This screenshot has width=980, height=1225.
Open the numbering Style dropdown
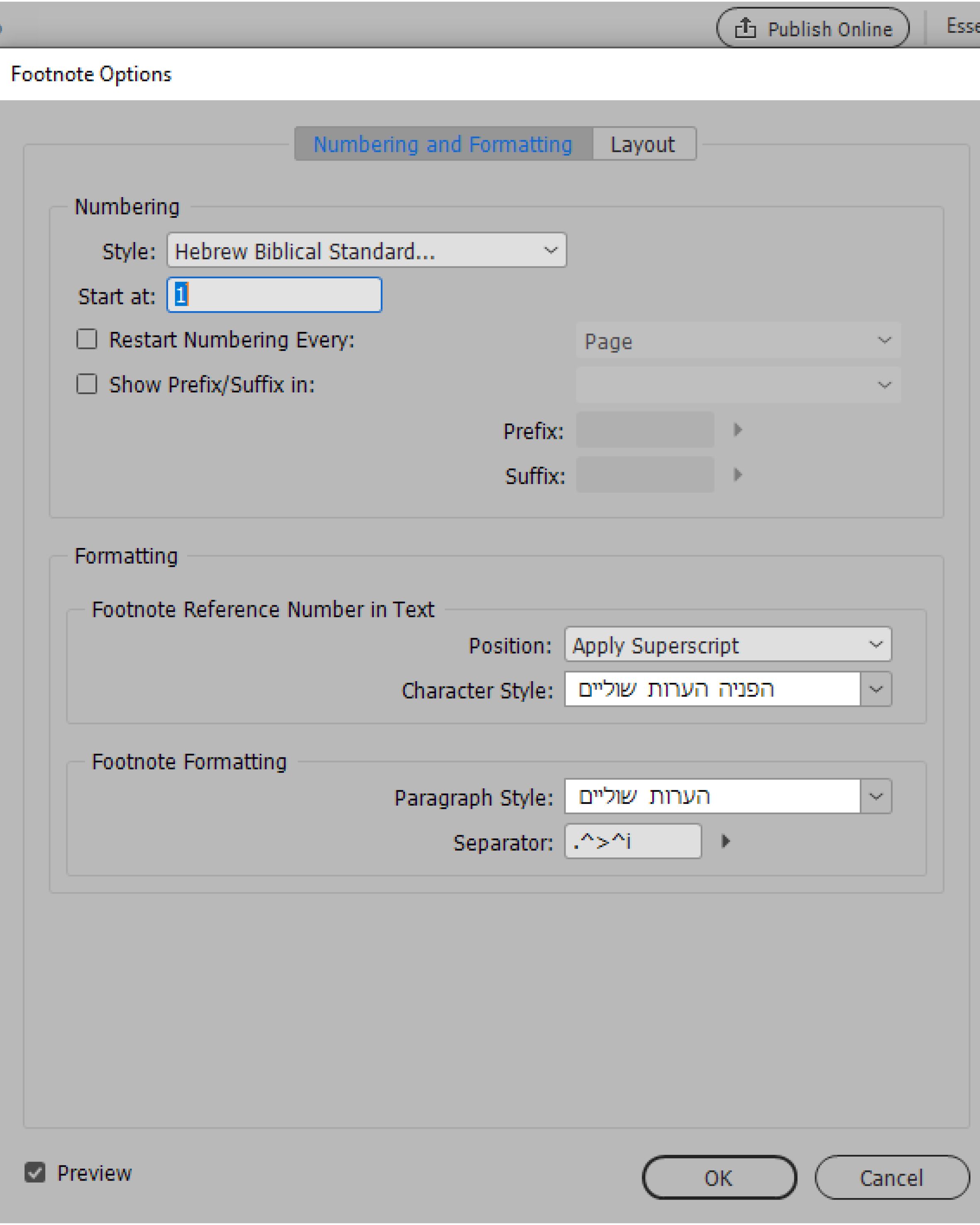(x=366, y=251)
